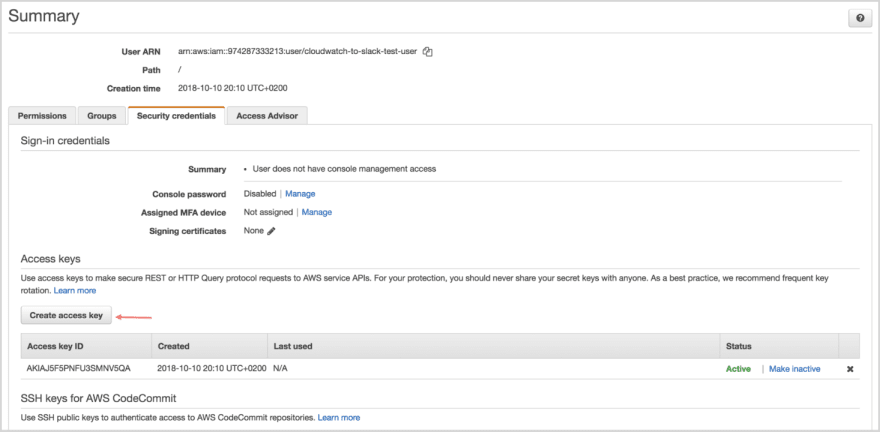Open Learn more link for CodeCommit SSH keys

coord(339,417)
